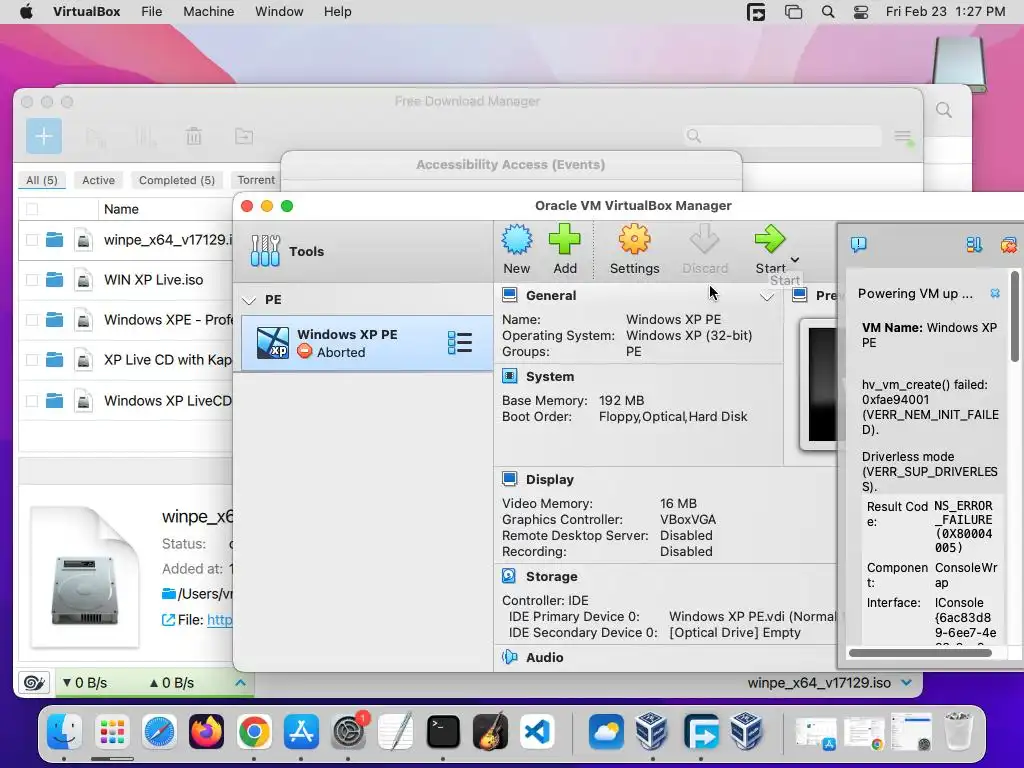The height and width of the screenshot is (768, 1024).
Task: Click the keep finished progresses icon
Action: click(974, 245)
